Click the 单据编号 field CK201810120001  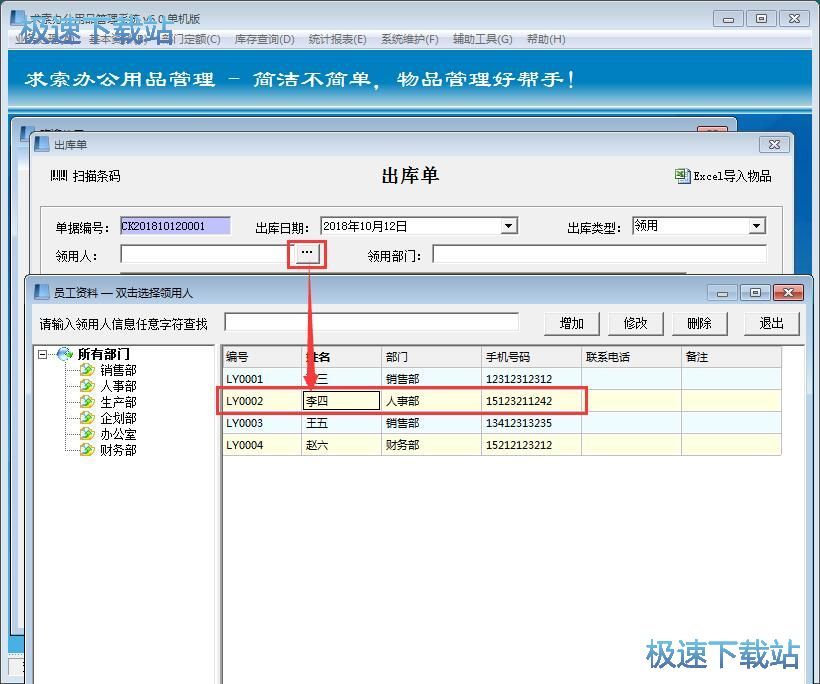(175, 226)
